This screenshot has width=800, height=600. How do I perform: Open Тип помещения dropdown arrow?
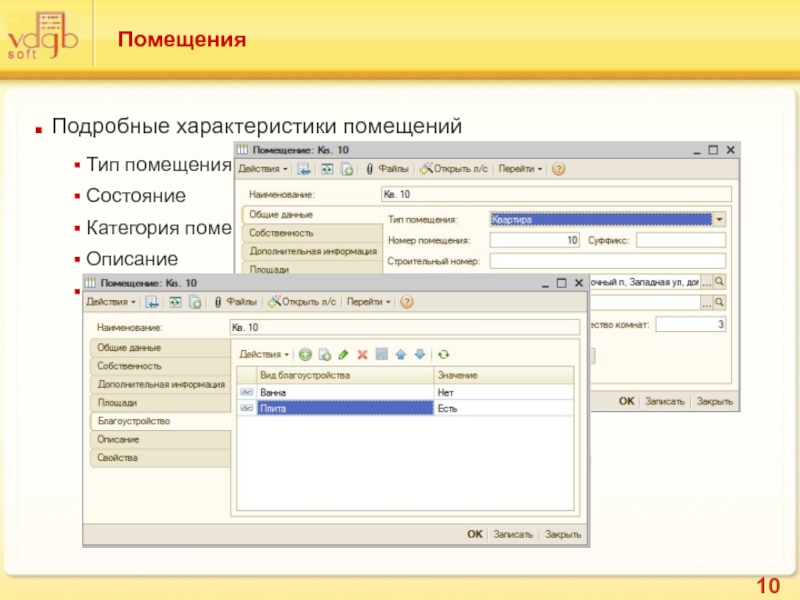tap(719, 219)
